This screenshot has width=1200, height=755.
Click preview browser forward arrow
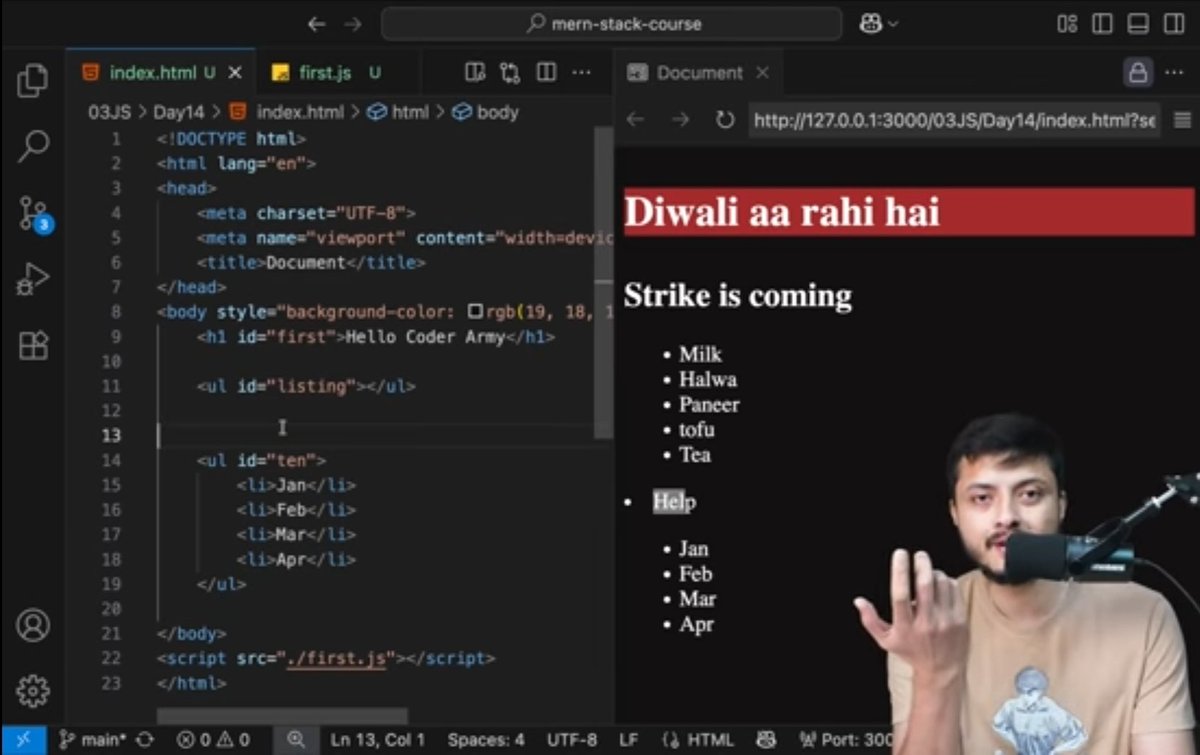681,120
